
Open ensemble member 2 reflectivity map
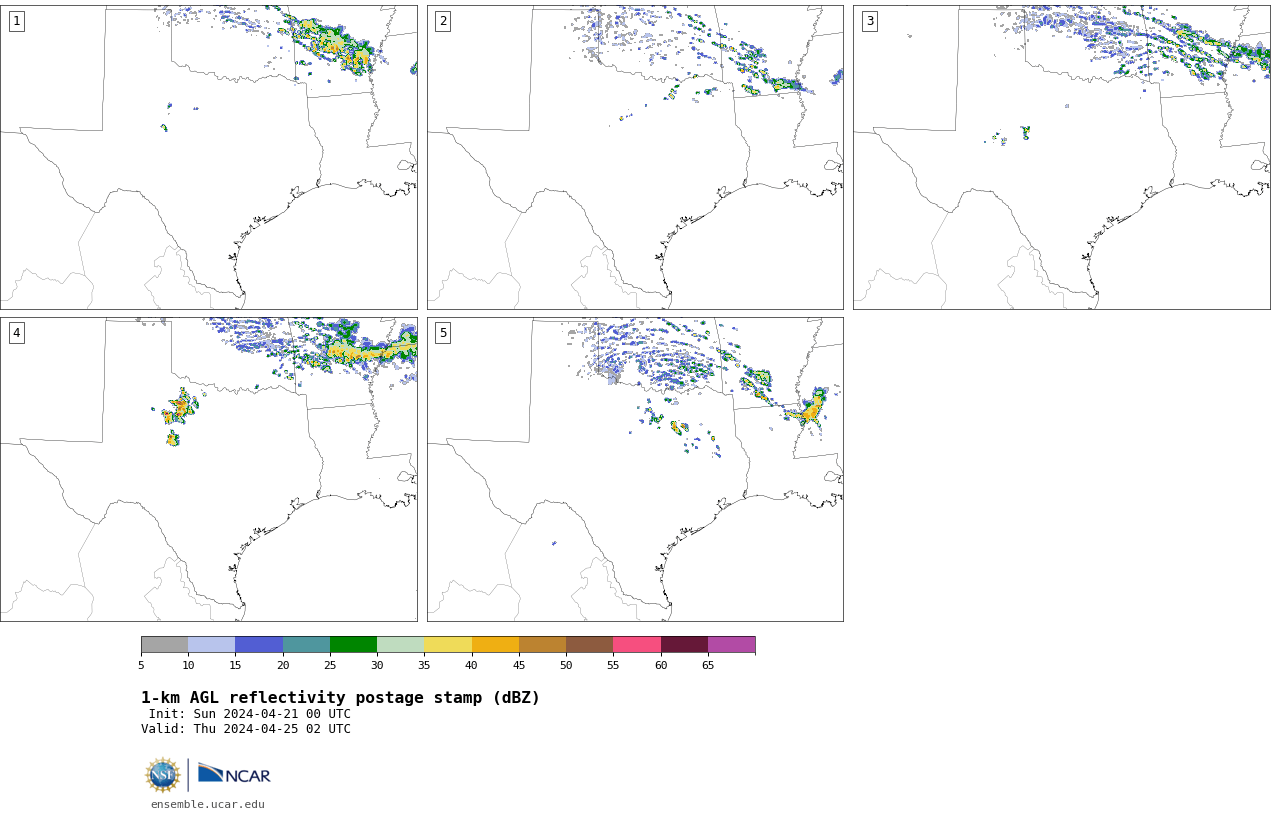pos(635,157)
